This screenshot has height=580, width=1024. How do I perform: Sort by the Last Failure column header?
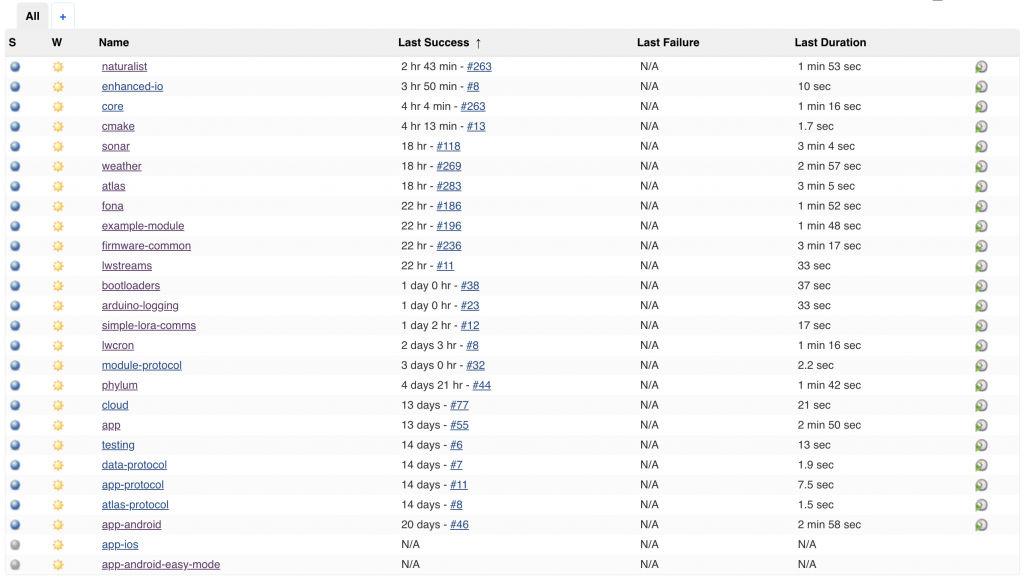point(668,43)
